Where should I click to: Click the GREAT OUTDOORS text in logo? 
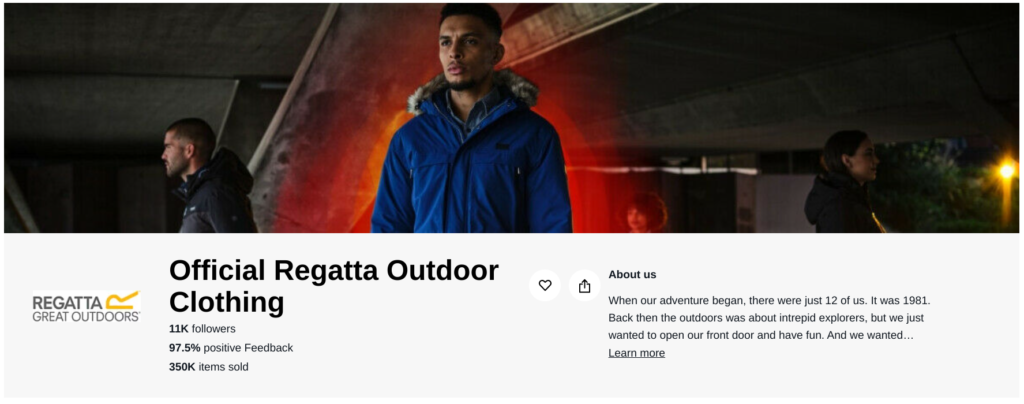point(86,317)
